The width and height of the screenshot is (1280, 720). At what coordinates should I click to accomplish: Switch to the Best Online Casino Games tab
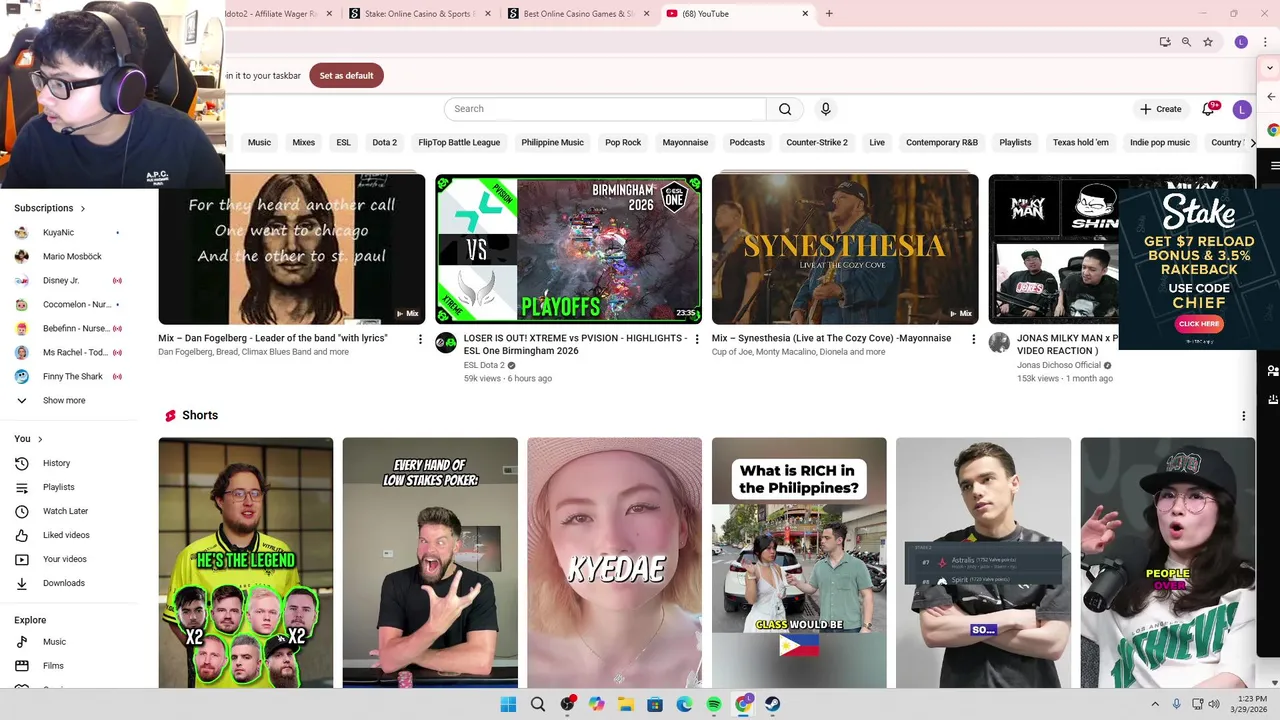click(579, 14)
